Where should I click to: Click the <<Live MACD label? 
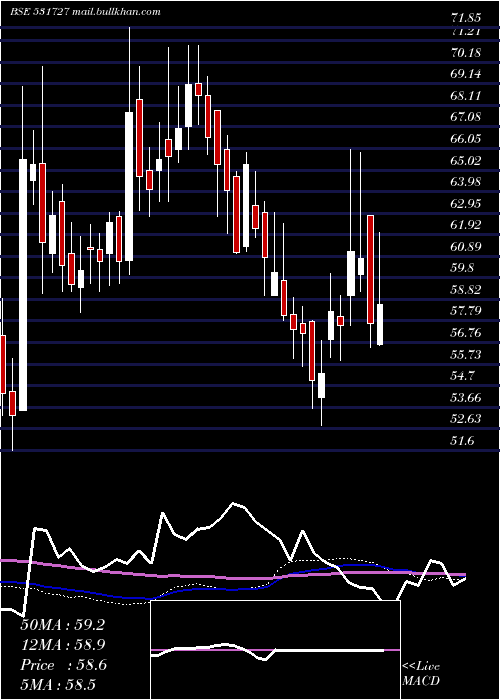tap(421, 674)
